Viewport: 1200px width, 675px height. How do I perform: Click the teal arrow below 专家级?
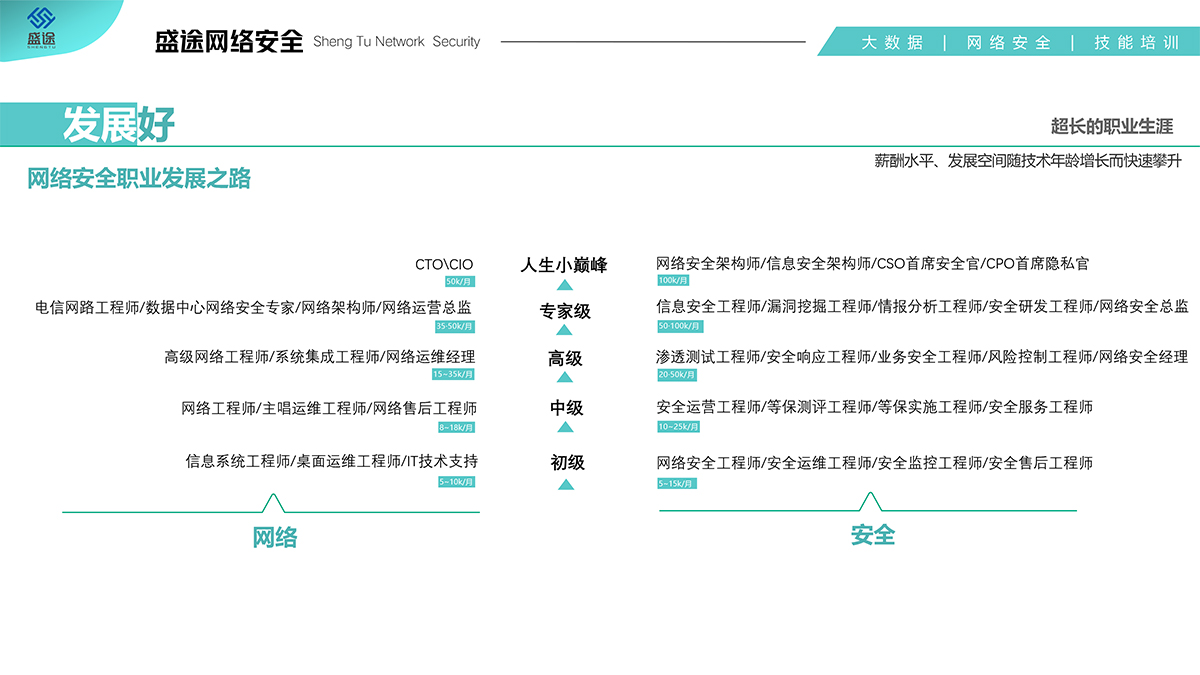click(565, 330)
